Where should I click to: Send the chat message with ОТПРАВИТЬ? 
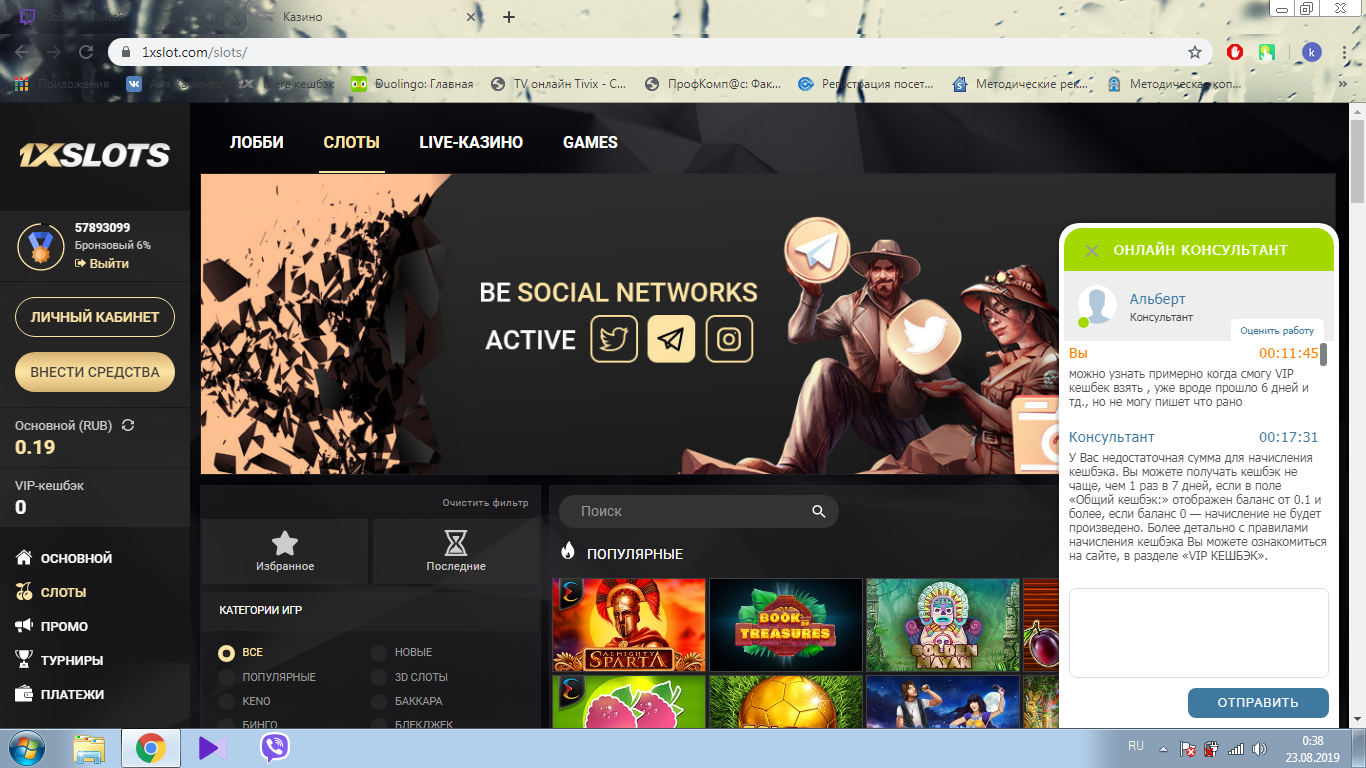[x=1258, y=702]
